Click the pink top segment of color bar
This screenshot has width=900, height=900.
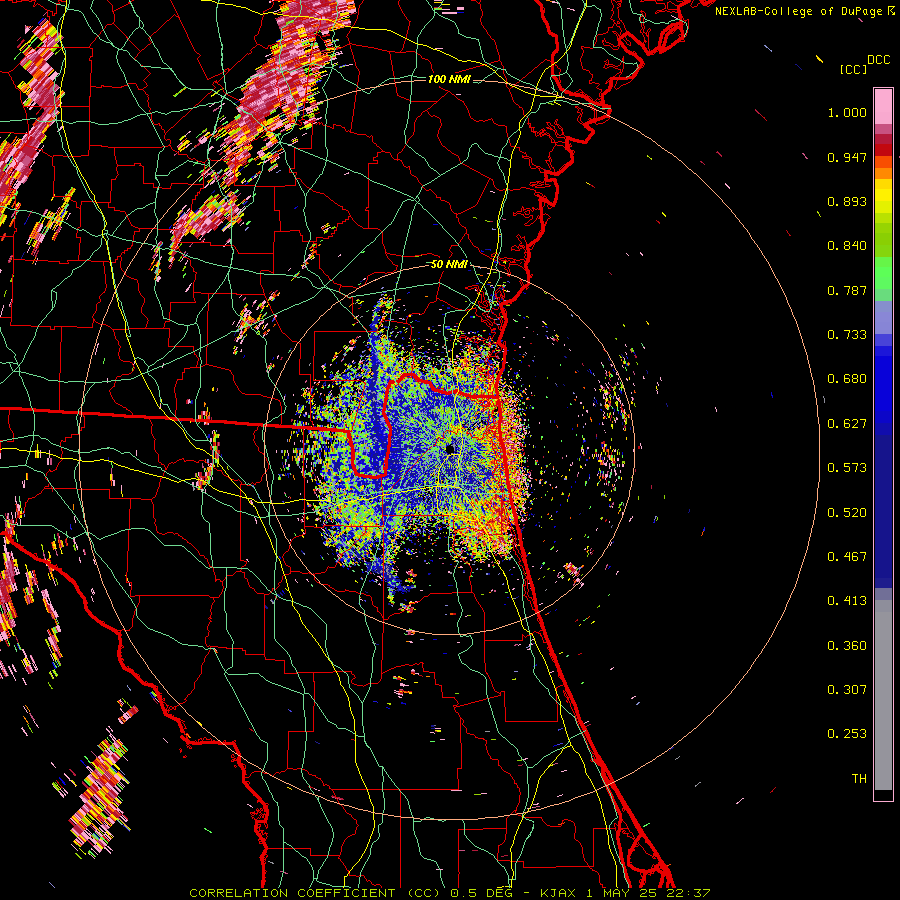click(x=883, y=106)
